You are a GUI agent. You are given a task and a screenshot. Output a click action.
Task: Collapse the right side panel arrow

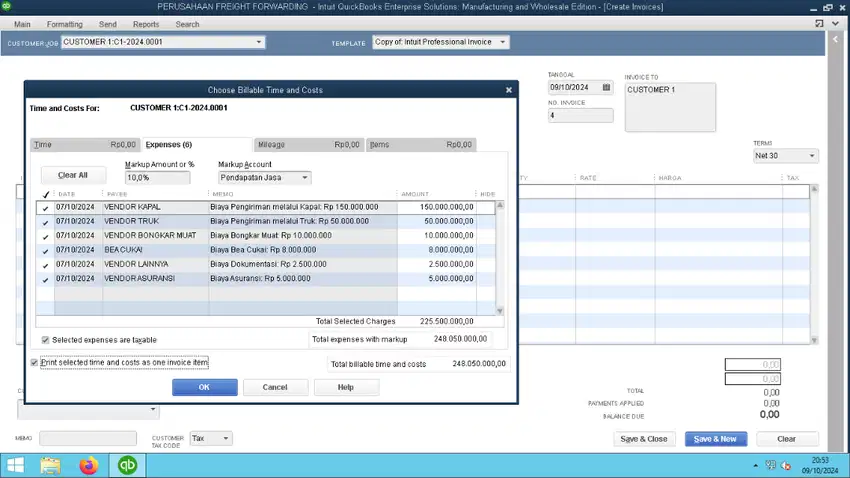click(835, 39)
